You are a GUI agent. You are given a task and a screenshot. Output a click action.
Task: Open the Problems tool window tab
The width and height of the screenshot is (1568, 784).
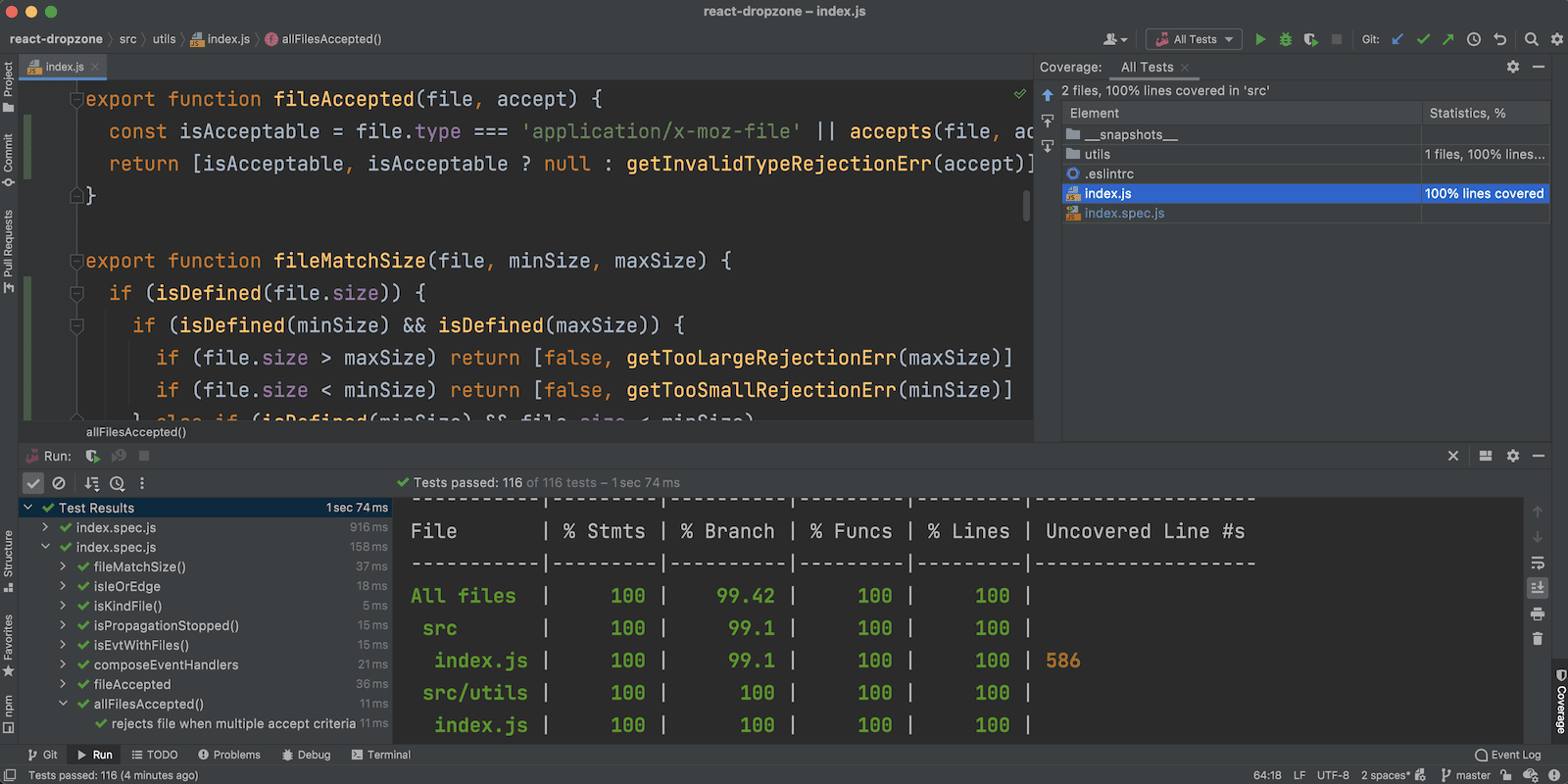click(229, 755)
